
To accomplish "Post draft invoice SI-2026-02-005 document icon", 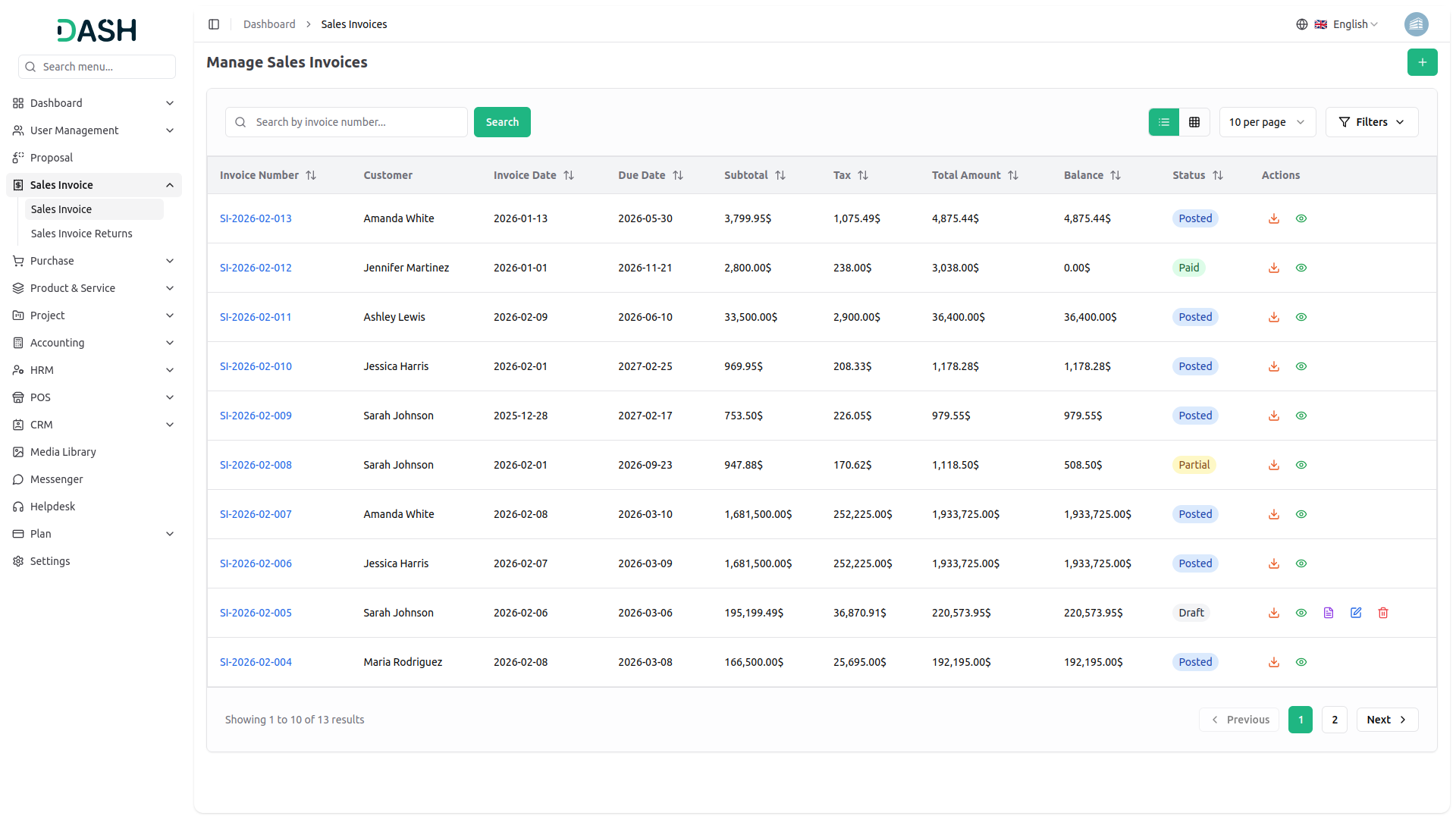I will 1329,613.
